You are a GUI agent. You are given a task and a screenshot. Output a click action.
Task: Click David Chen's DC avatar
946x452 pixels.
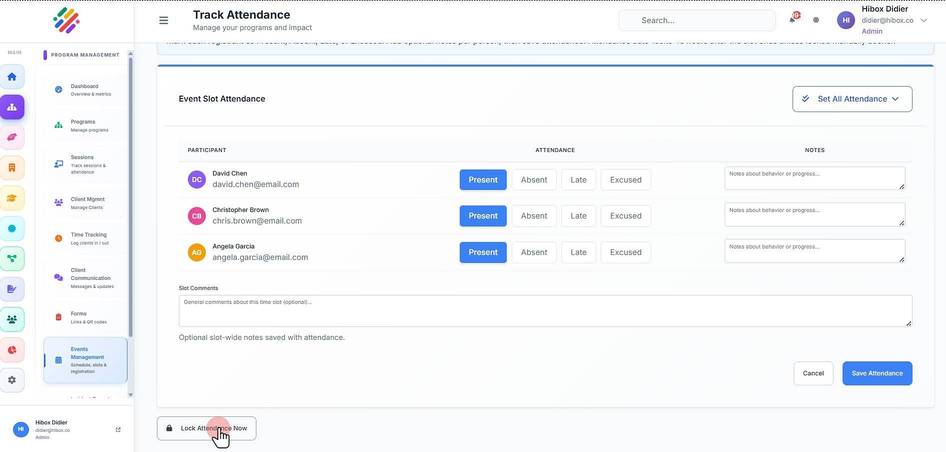(197, 179)
